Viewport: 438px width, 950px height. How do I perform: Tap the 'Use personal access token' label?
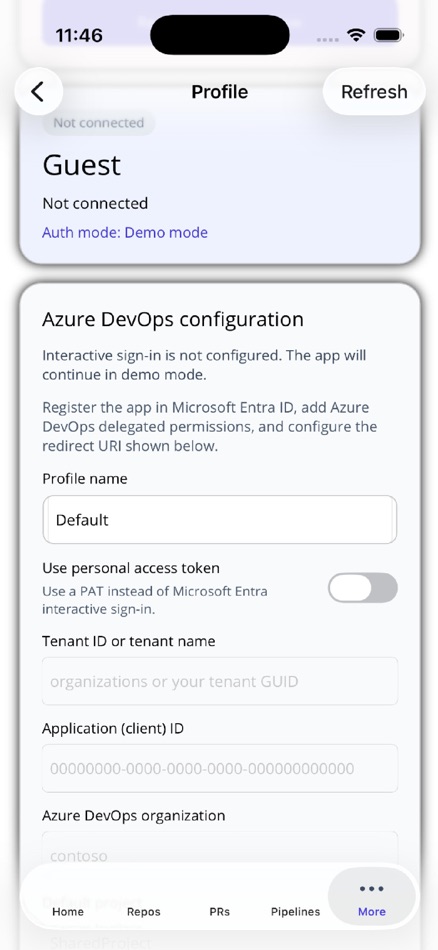(131, 568)
